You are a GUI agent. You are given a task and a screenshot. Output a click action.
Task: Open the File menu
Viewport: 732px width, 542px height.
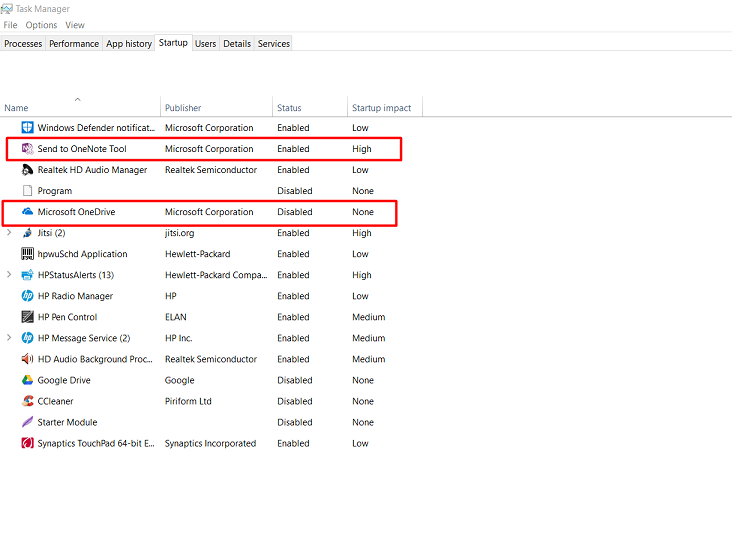[10, 25]
